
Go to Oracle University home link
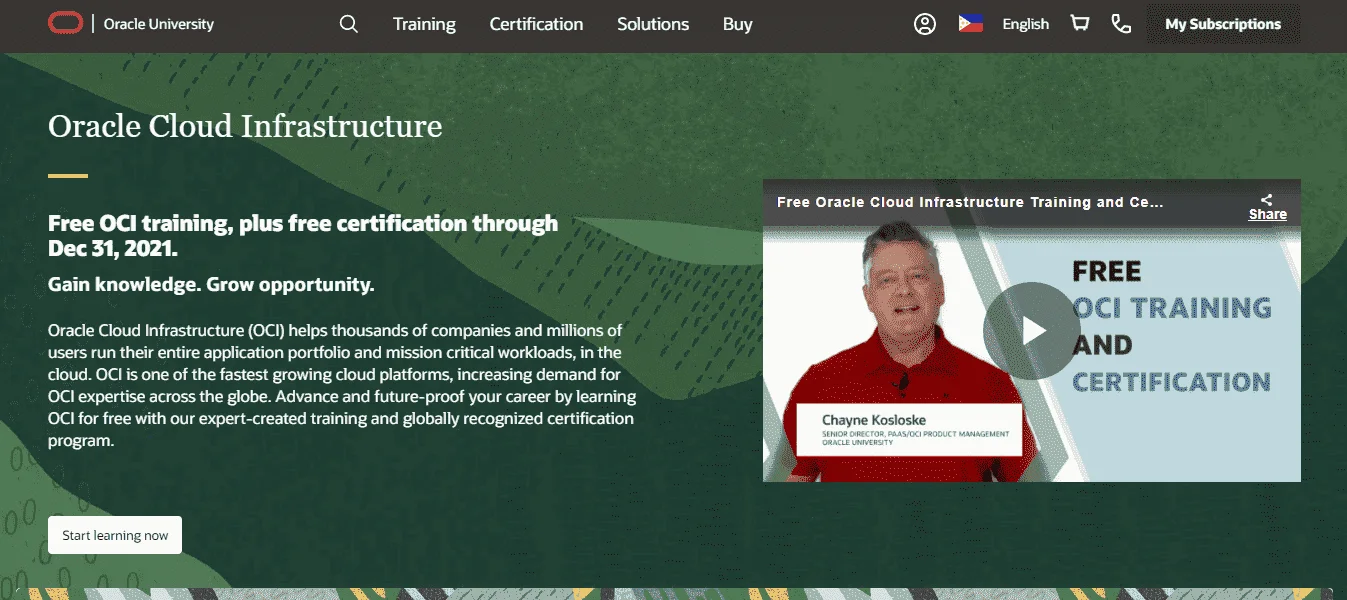coord(159,24)
